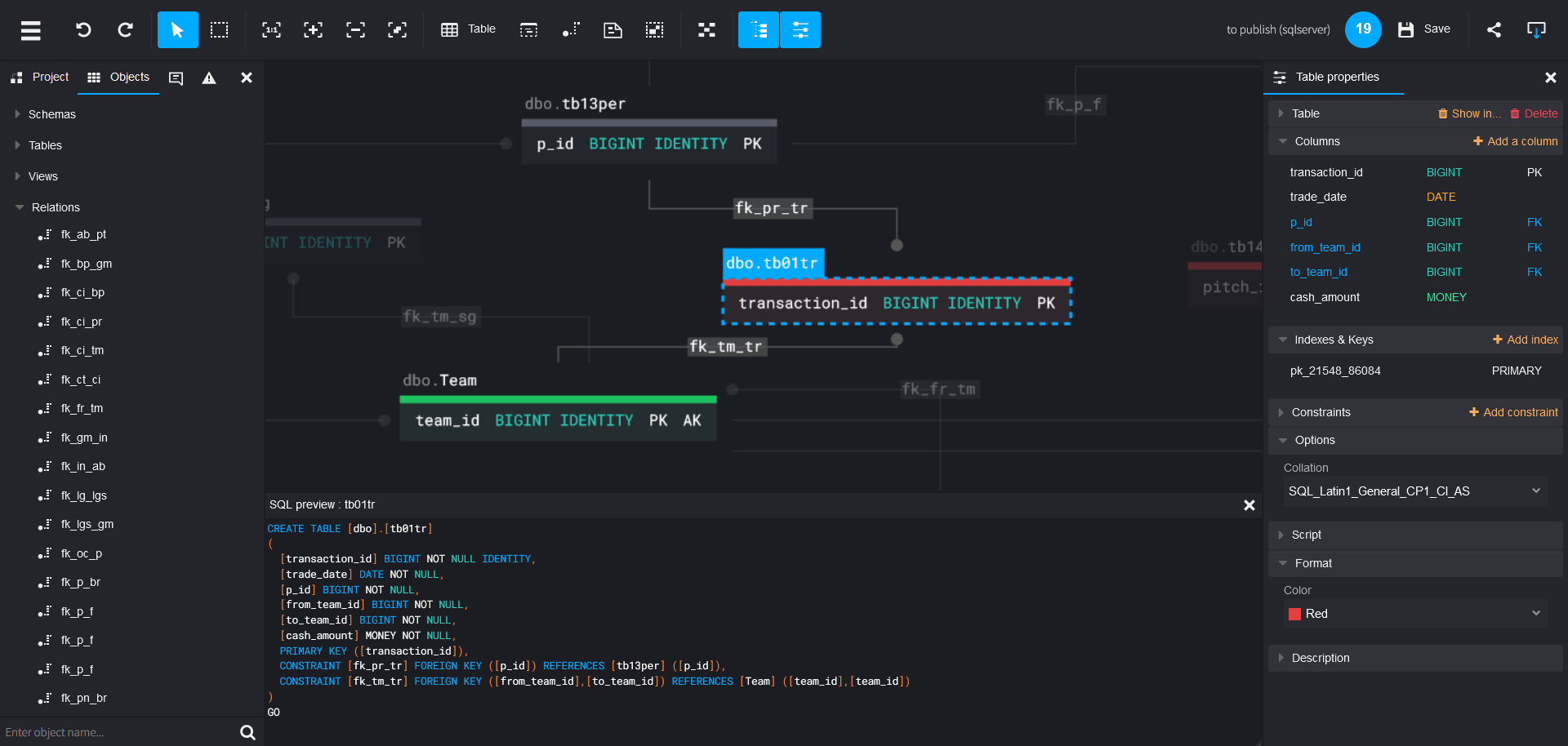Toggle the object list side panel
Viewport: 1568px width, 746px height.
pyautogui.click(x=758, y=29)
